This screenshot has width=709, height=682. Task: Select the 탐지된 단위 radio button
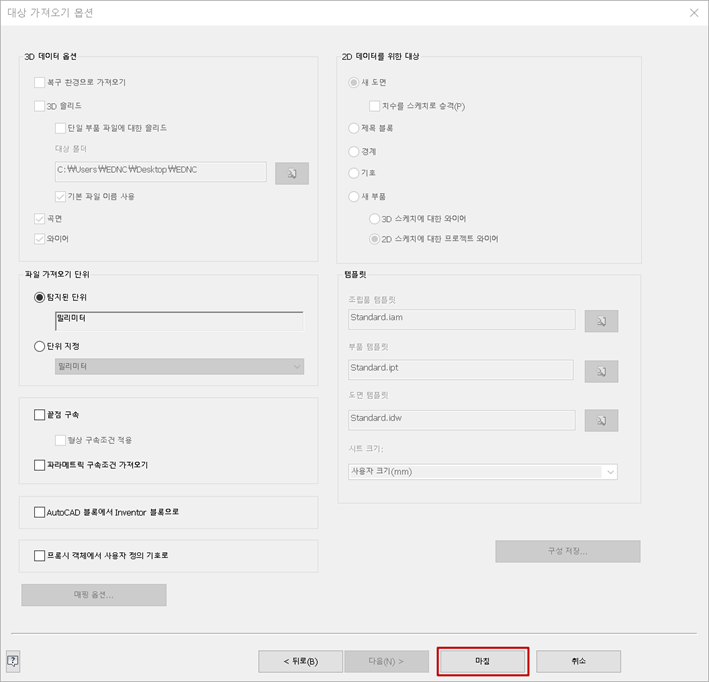39,297
